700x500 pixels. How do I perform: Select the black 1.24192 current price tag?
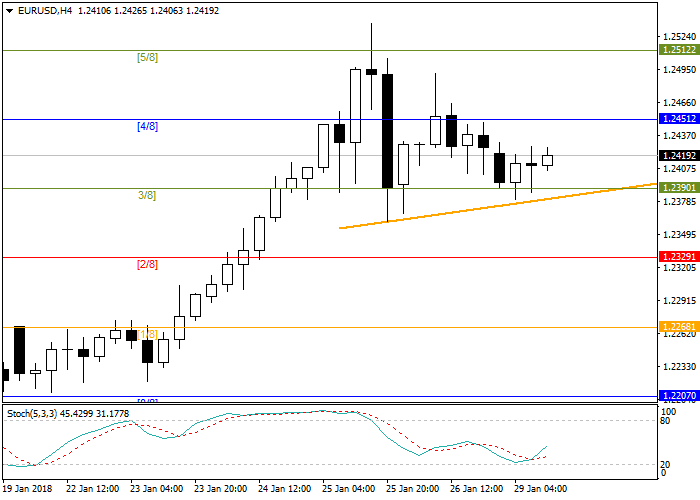point(679,155)
